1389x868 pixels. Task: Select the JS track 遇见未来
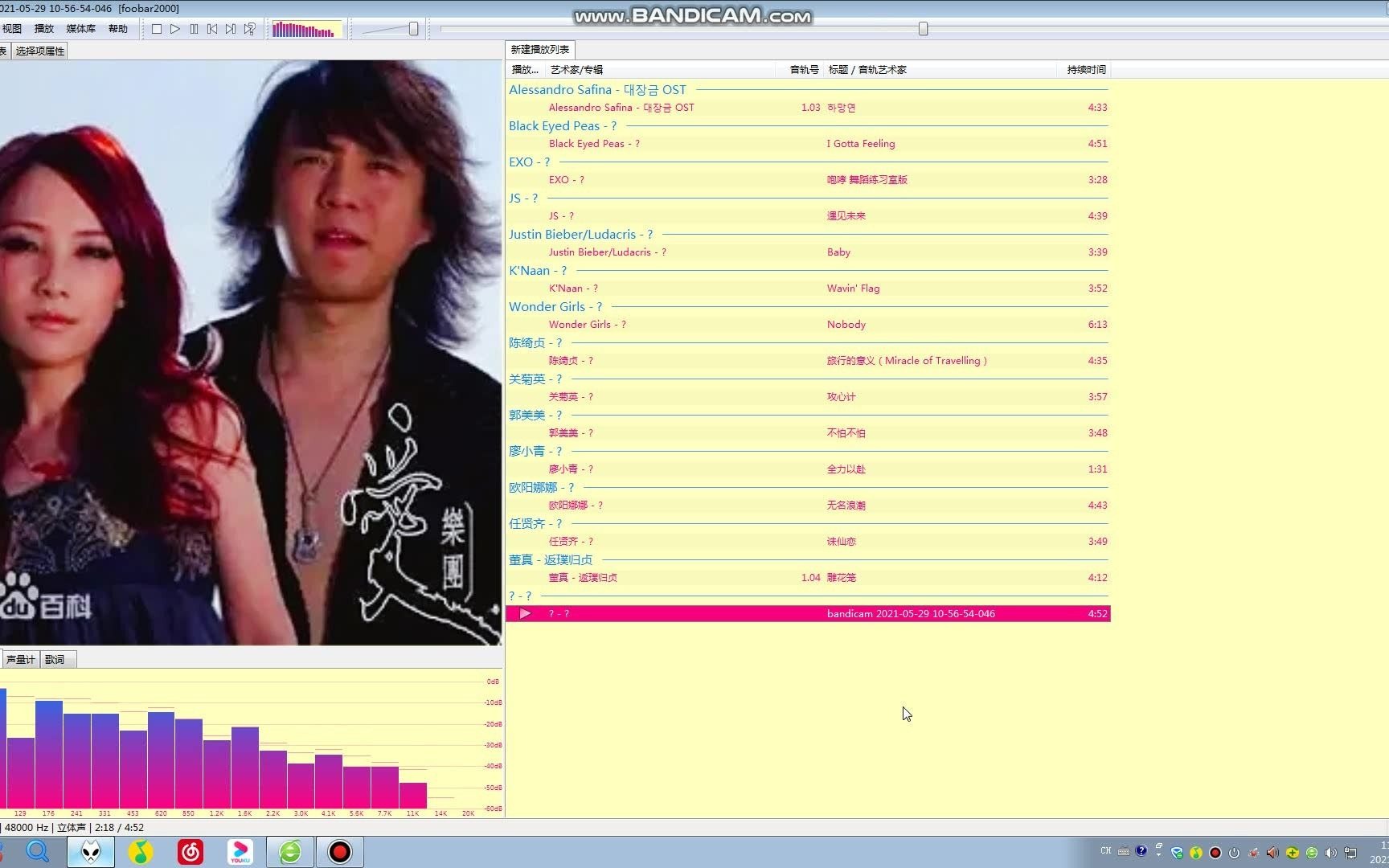[808, 216]
